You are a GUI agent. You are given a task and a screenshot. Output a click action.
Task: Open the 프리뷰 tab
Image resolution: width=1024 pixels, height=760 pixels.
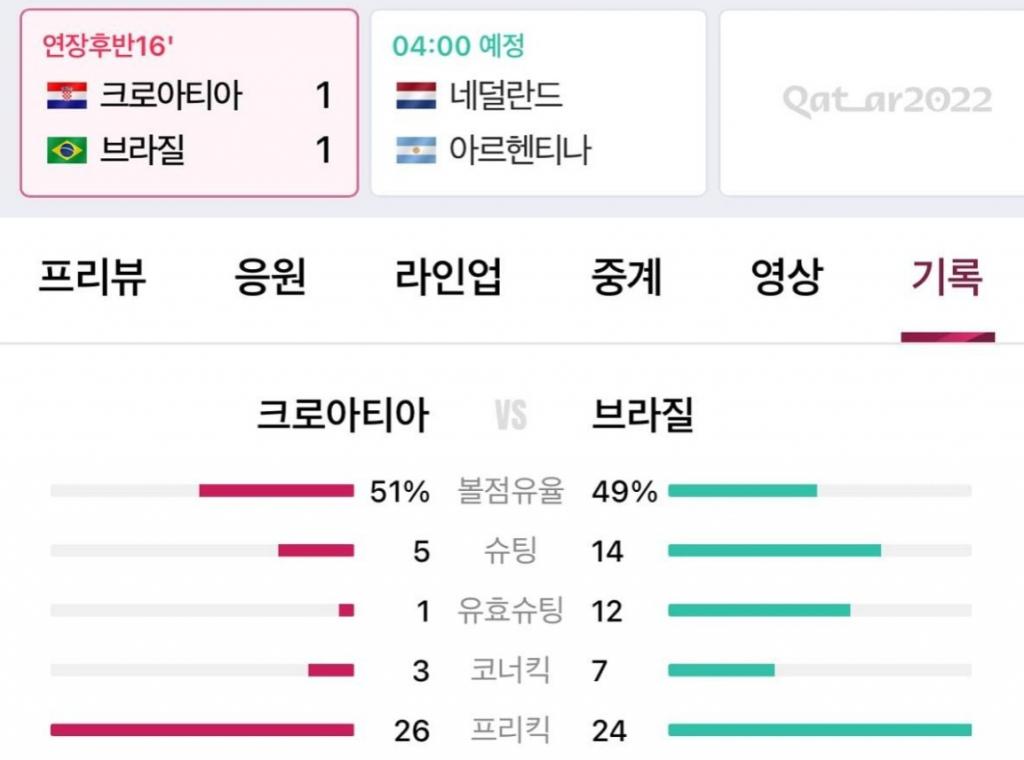tap(92, 276)
